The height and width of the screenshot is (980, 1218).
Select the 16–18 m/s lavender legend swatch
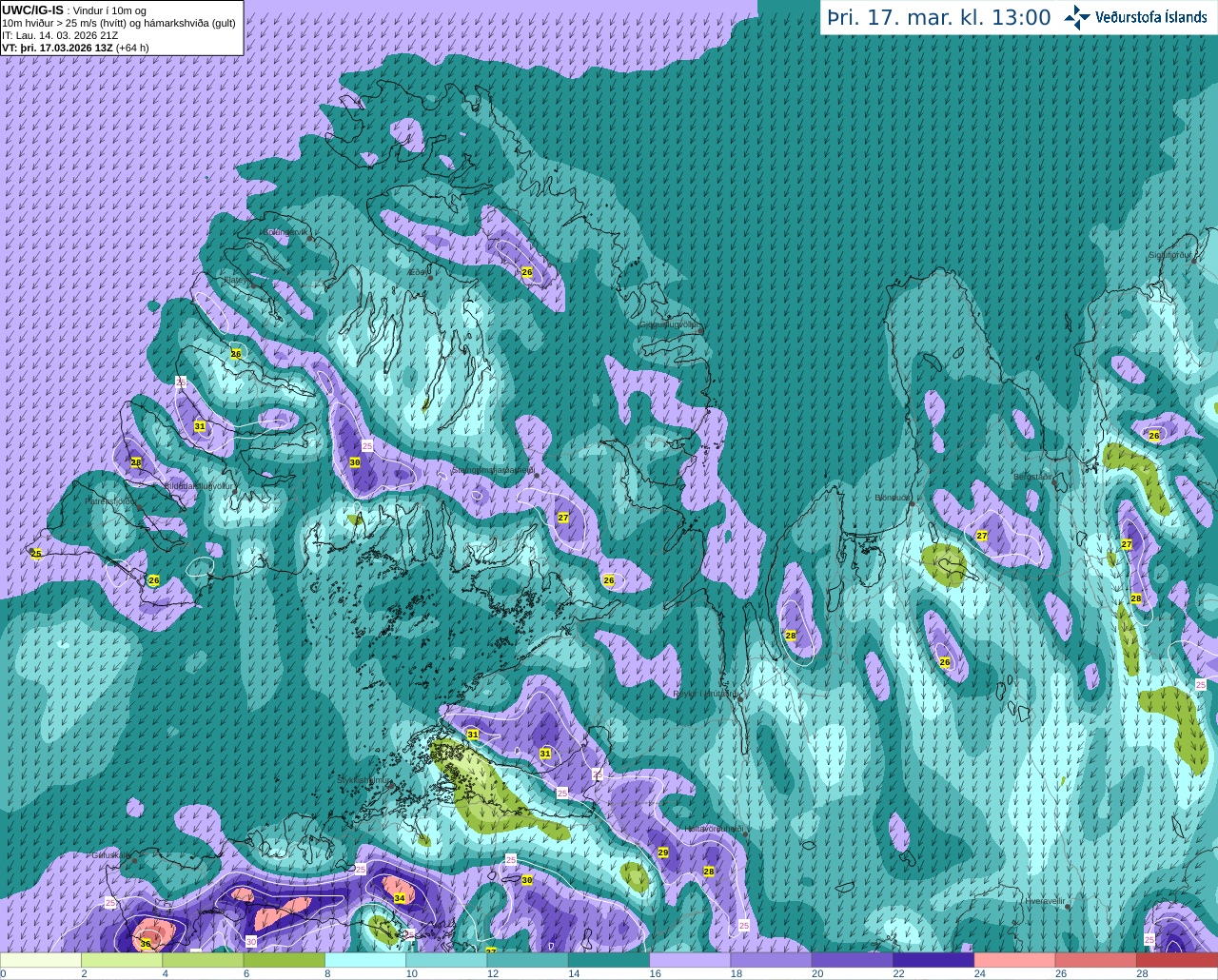click(x=690, y=960)
